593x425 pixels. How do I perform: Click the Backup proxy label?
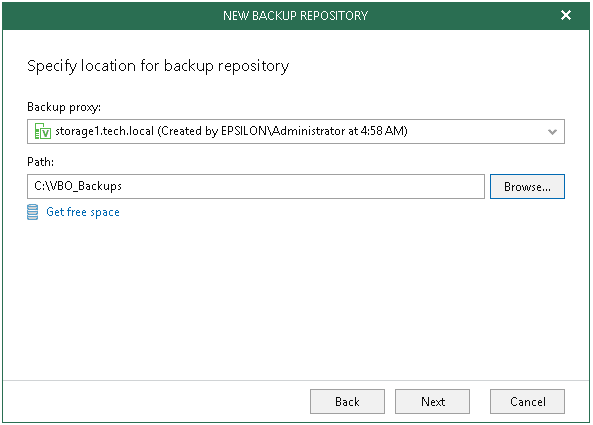[64, 107]
